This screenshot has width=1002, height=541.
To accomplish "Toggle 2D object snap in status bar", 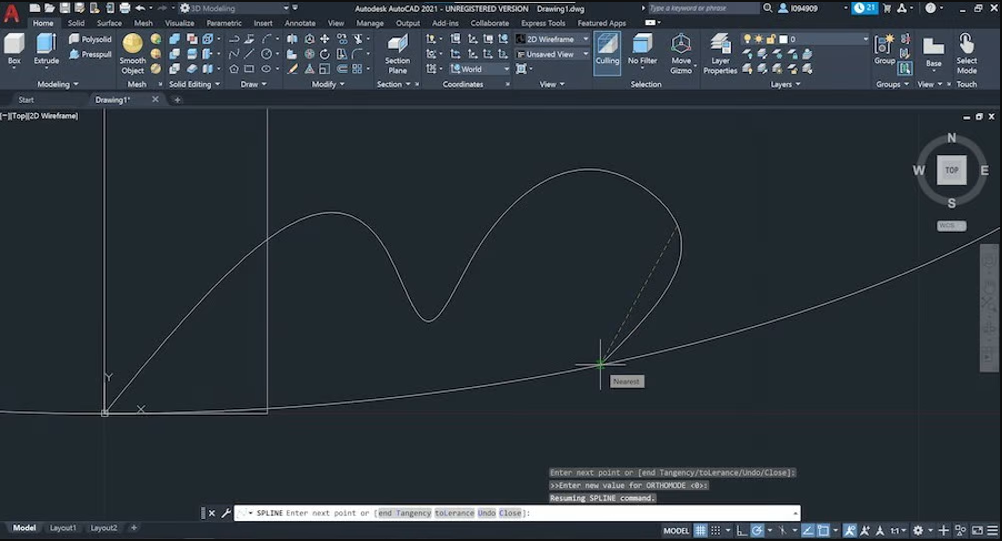I will [x=823, y=530].
